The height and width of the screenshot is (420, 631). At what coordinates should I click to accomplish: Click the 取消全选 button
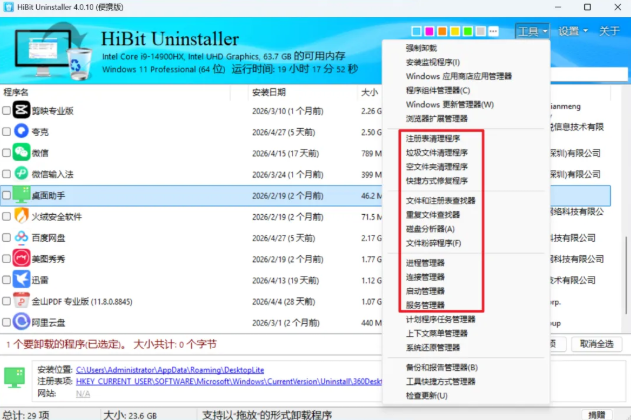596,344
